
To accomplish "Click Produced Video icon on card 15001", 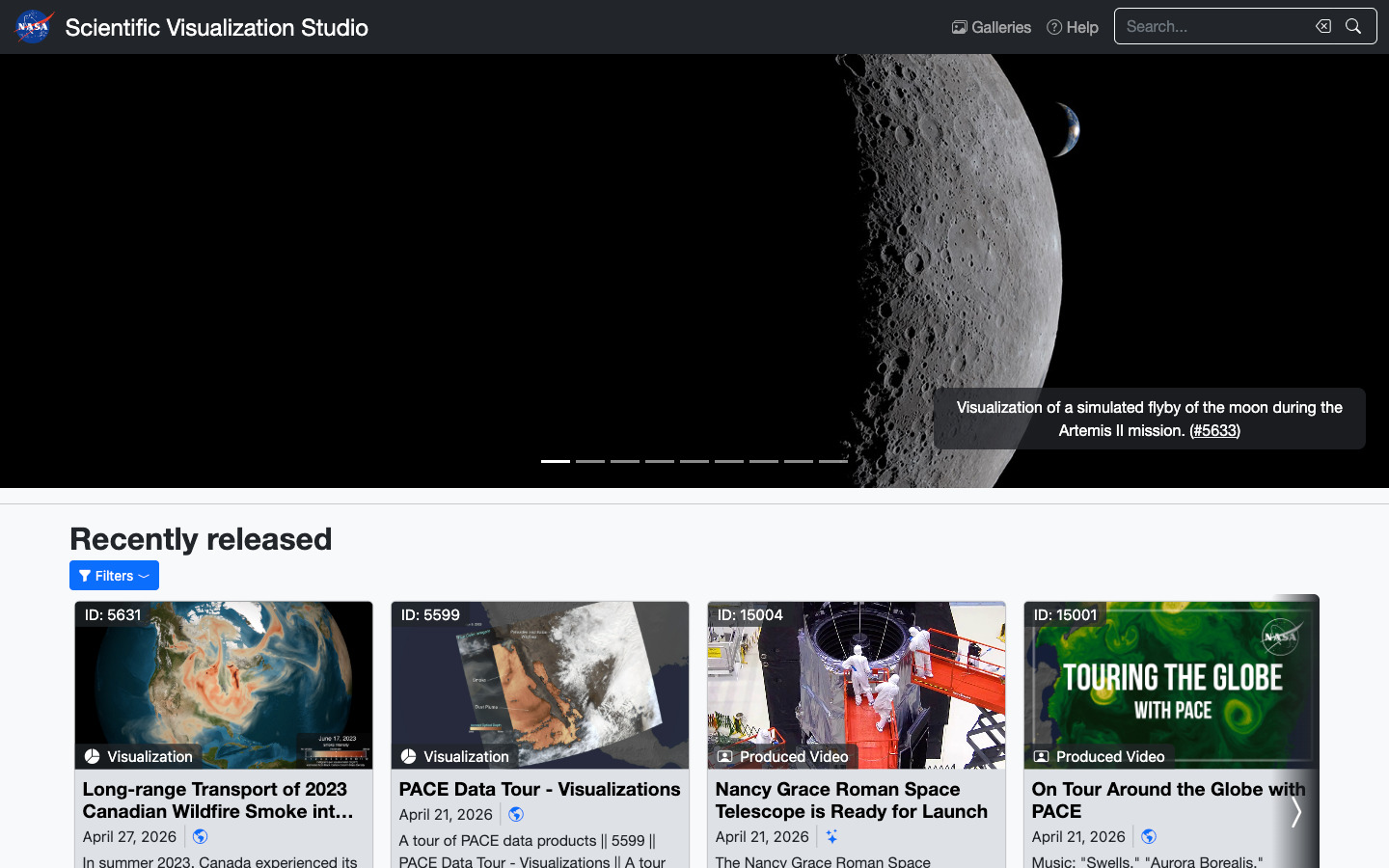I will pyautogui.click(x=1042, y=757).
